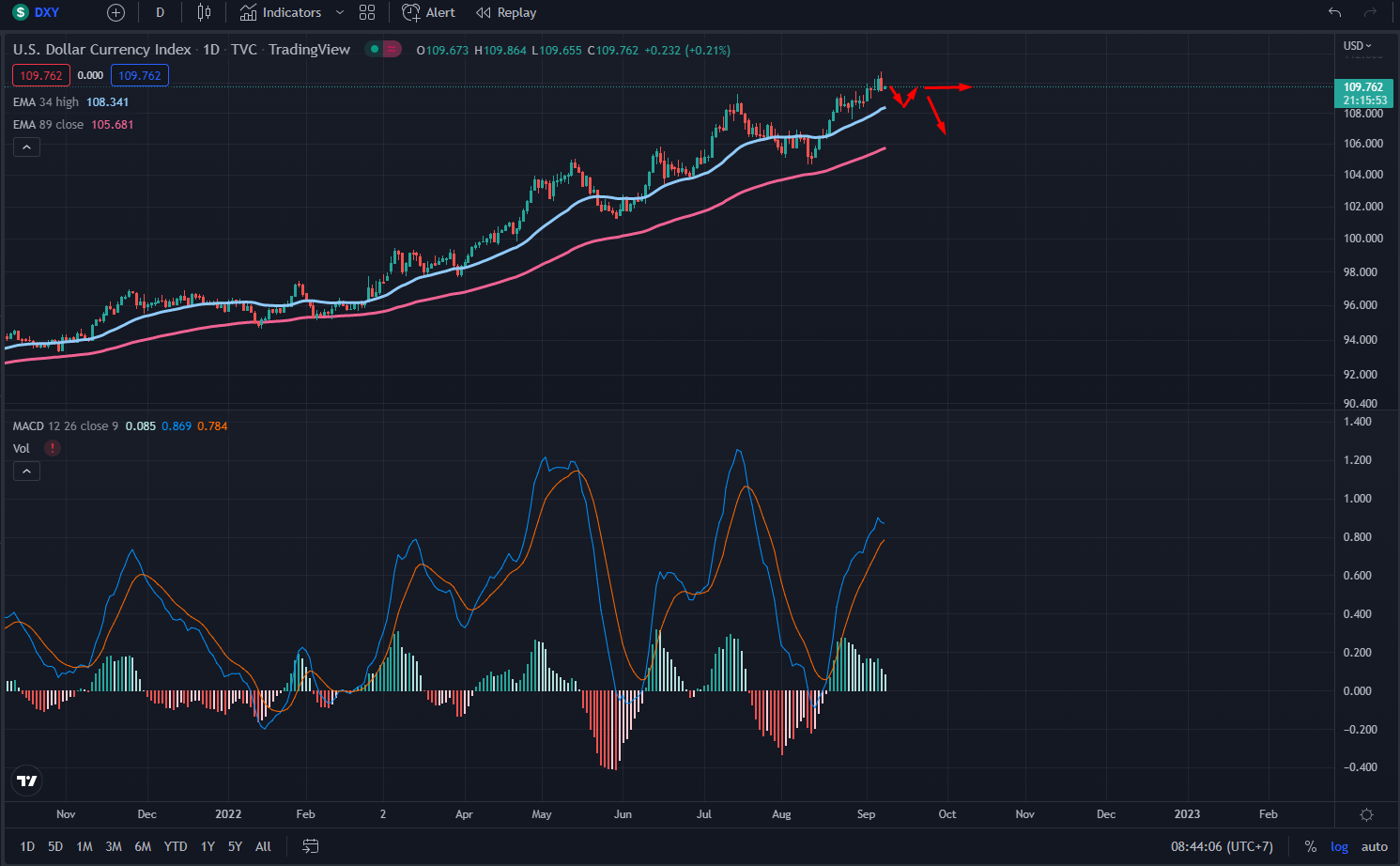Screen dimensions: 1400x866
Task: Open the Indicators panel
Action: click(281, 13)
